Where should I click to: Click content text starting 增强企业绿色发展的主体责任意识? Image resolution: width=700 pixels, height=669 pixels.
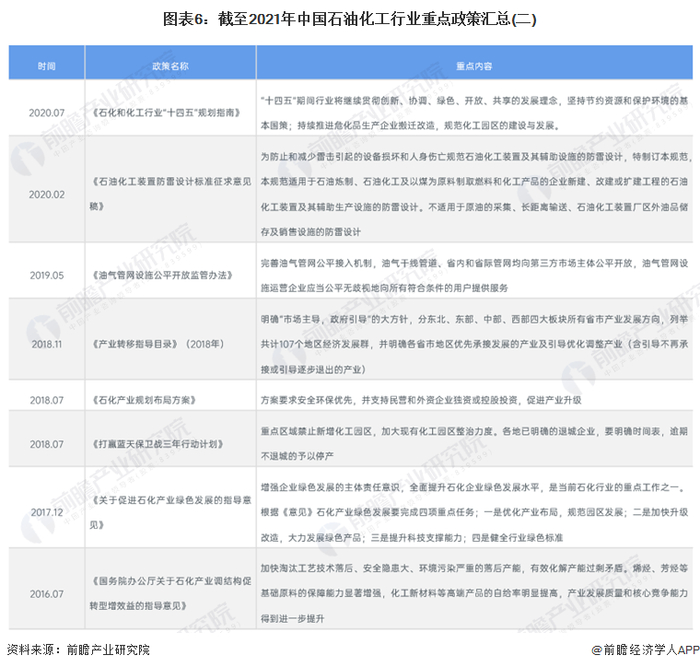pos(475,512)
